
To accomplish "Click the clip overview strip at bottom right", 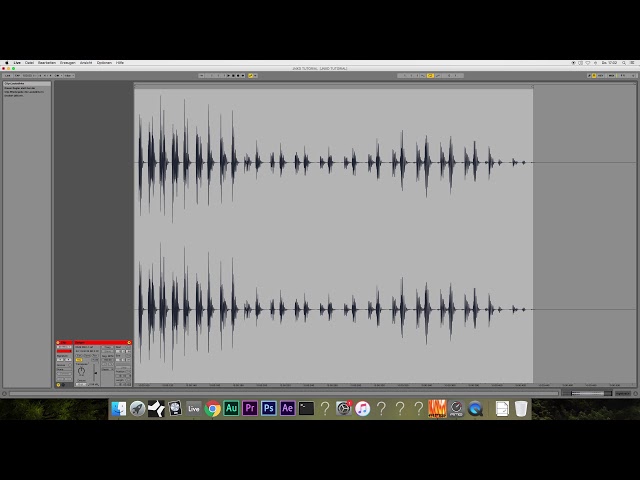I will (x=587, y=393).
